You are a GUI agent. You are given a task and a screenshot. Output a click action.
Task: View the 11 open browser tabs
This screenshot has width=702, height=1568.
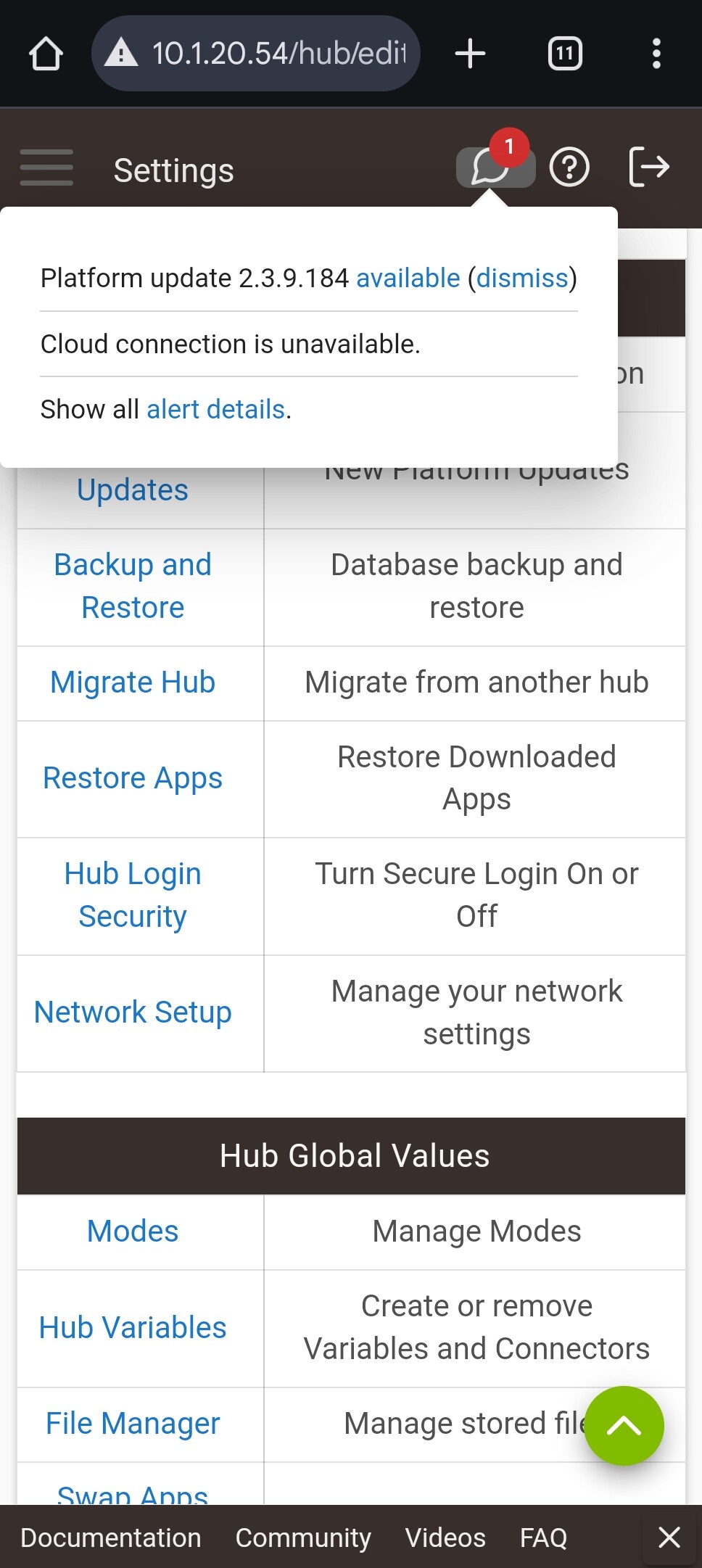tap(564, 53)
